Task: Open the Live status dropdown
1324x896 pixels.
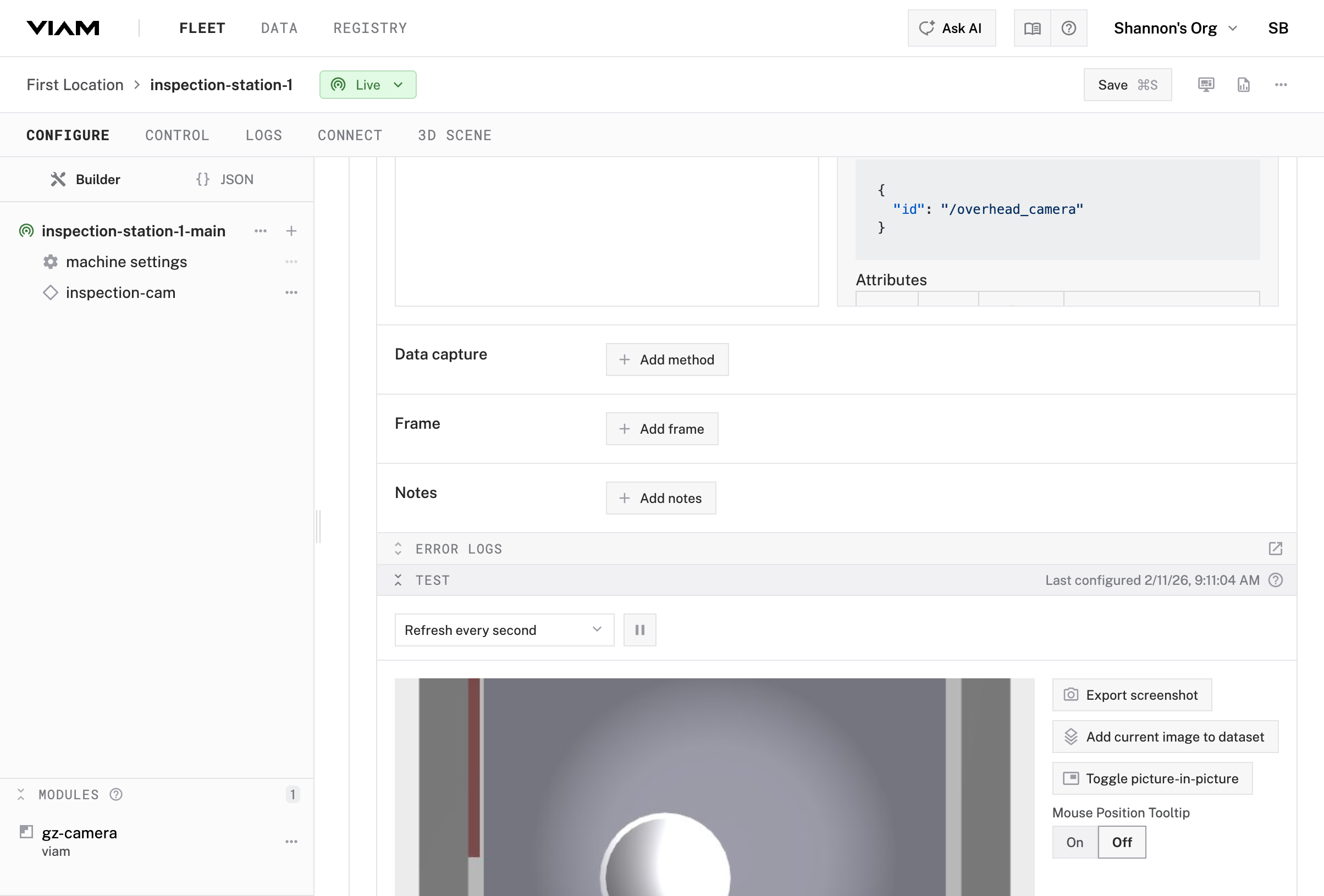Action: [367, 85]
